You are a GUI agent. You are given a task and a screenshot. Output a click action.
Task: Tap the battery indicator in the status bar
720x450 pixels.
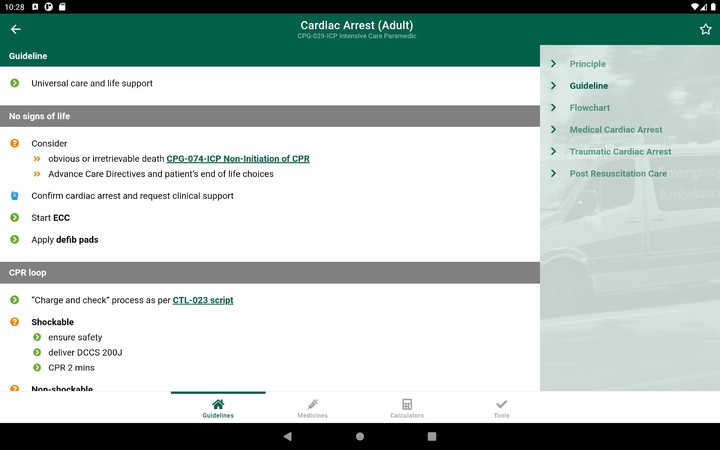[713, 7]
